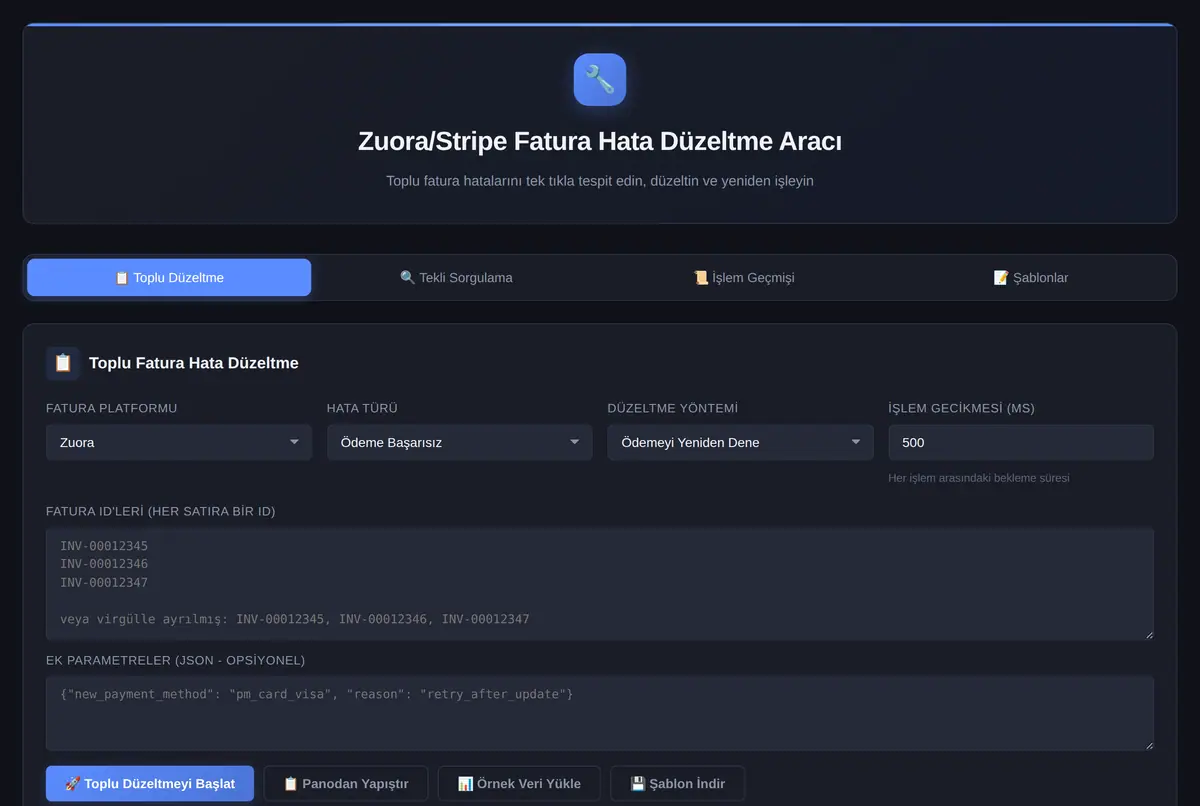Image resolution: width=1200 pixels, height=806 pixels.
Task: Load sample data with Örnek Veri Yükle
Action: point(519,783)
